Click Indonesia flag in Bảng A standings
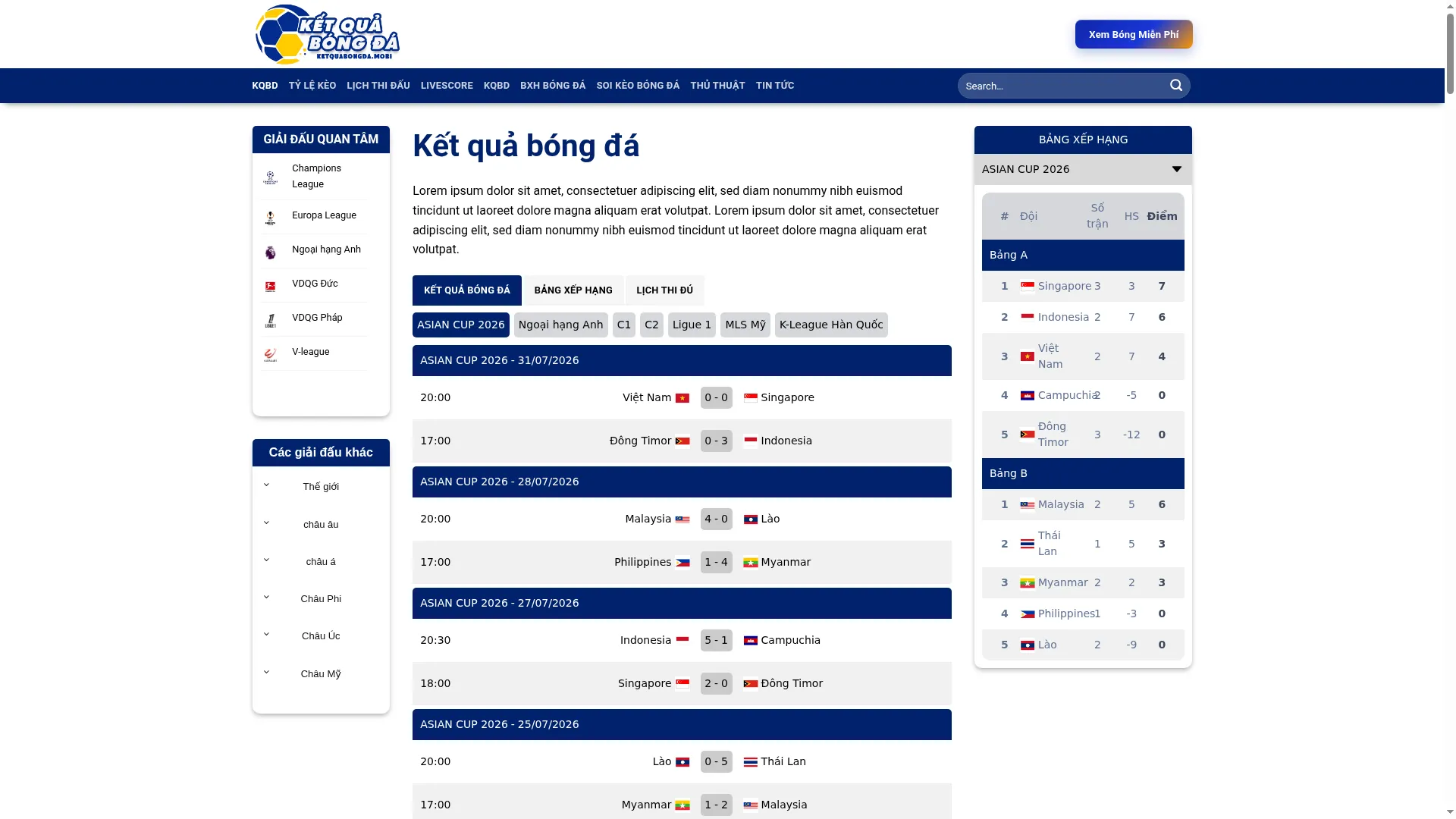 pyautogui.click(x=1028, y=318)
